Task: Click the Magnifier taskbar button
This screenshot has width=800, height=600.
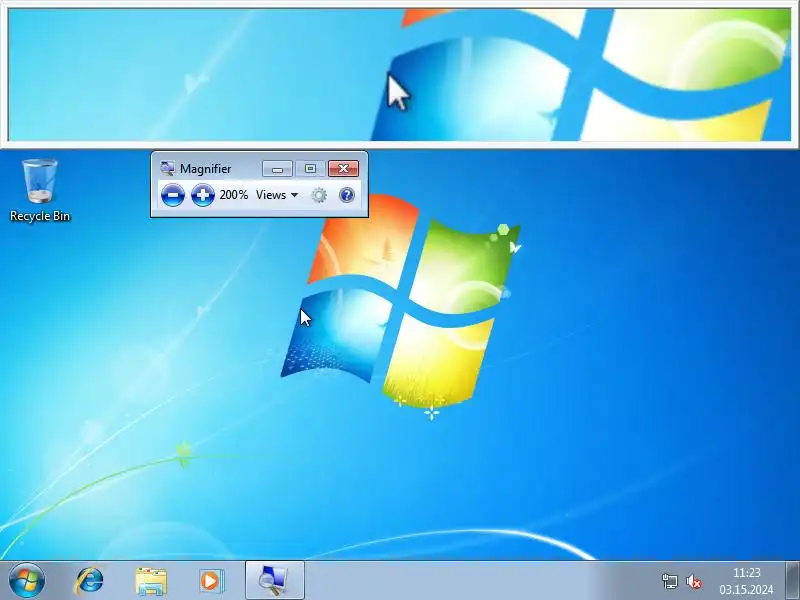Action: 274,580
